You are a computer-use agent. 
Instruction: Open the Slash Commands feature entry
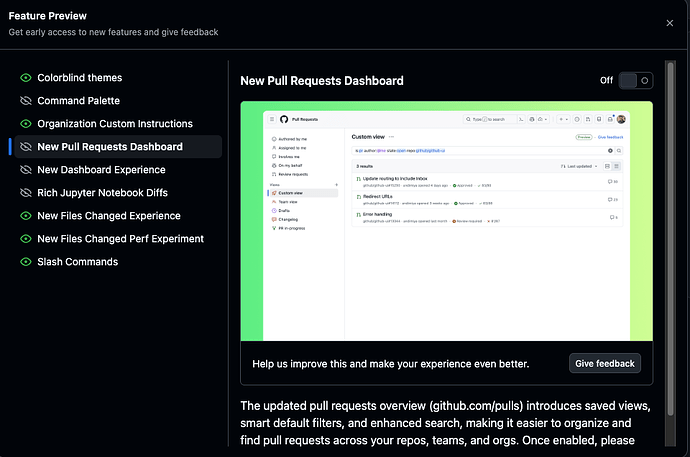(118, 262)
